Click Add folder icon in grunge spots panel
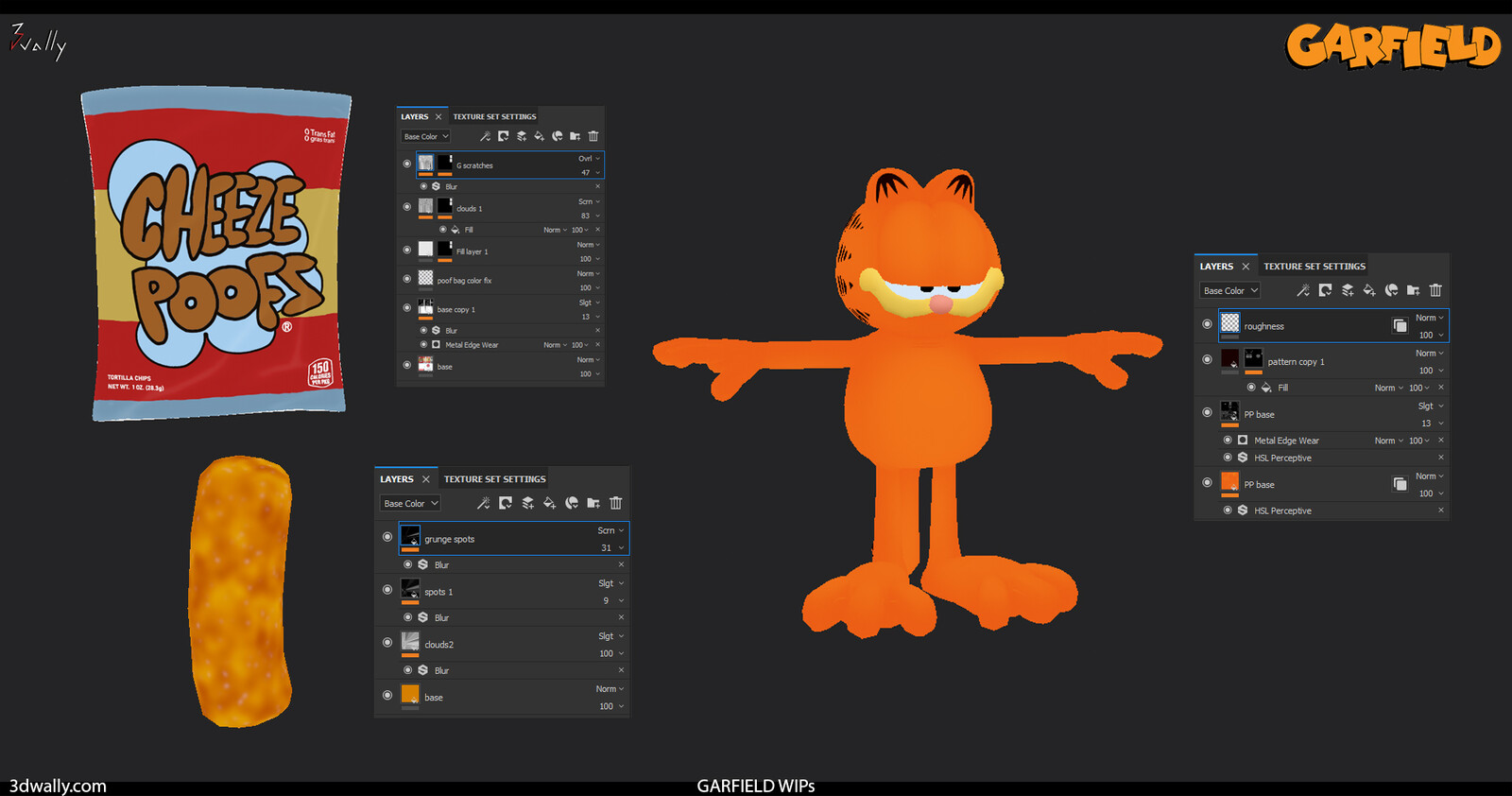Screen dimensions: 1512x796 click(x=593, y=503)
